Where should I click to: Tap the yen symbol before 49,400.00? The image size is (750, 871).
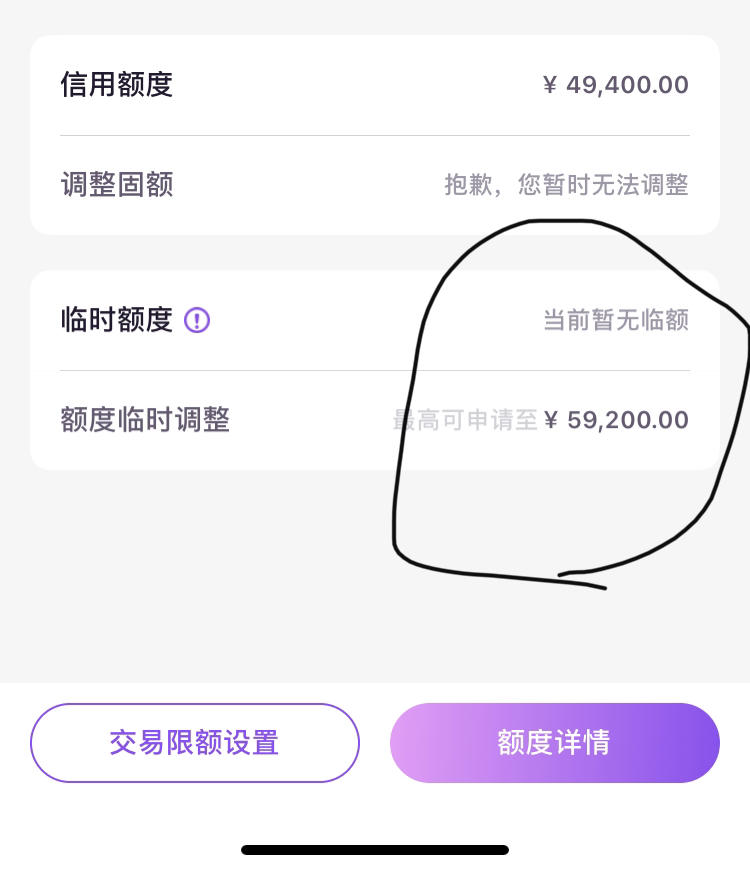point(549,85)
